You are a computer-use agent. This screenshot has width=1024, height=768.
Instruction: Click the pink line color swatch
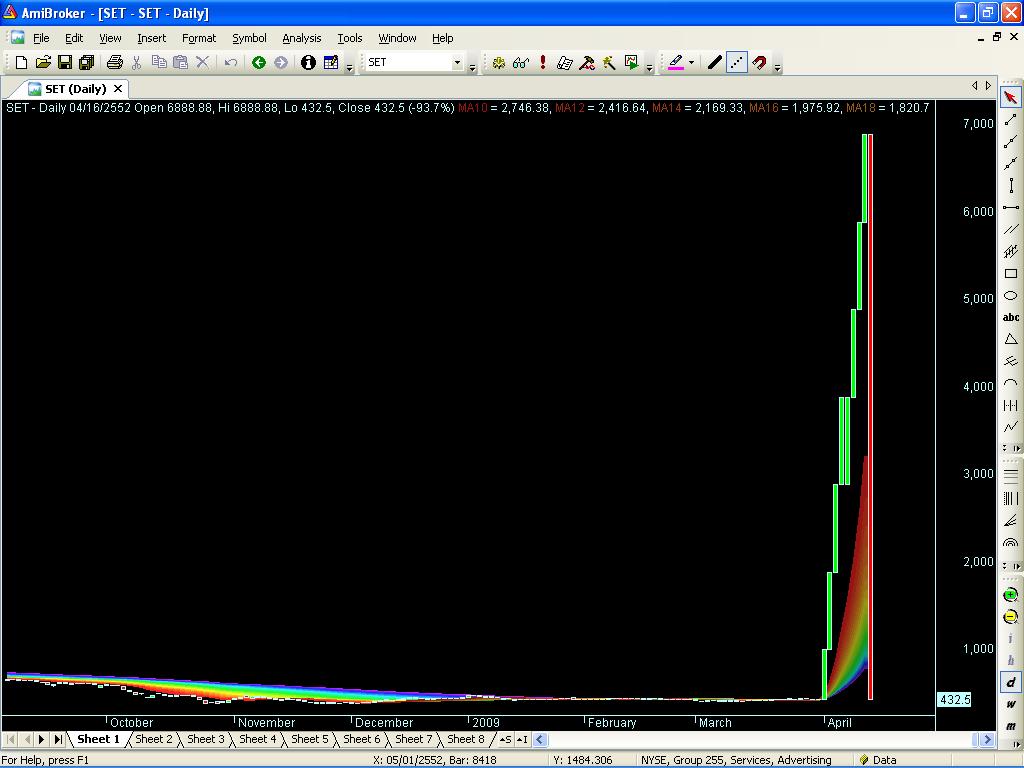[676, 63]
